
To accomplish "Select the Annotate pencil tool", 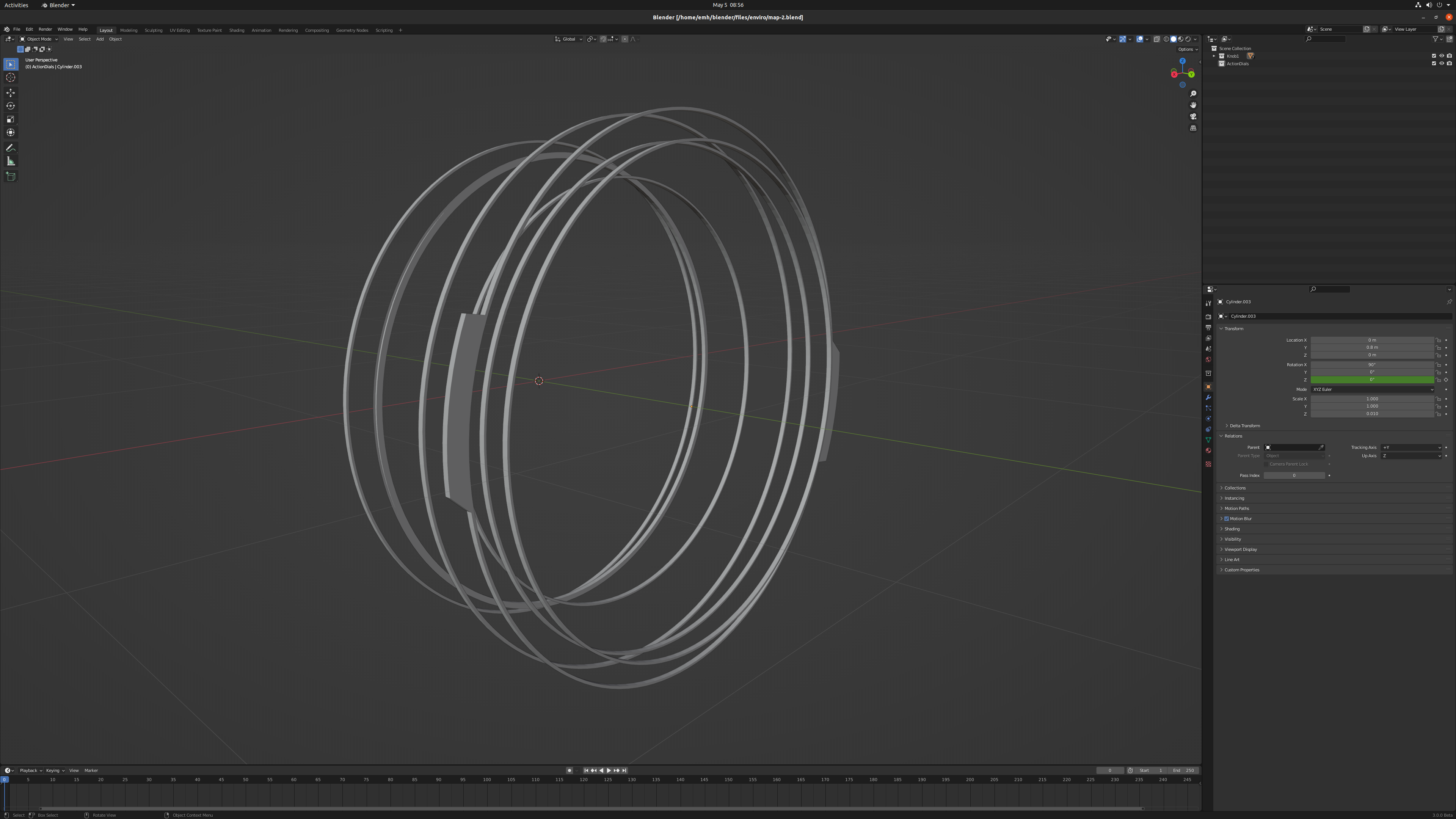I will 11,148.
